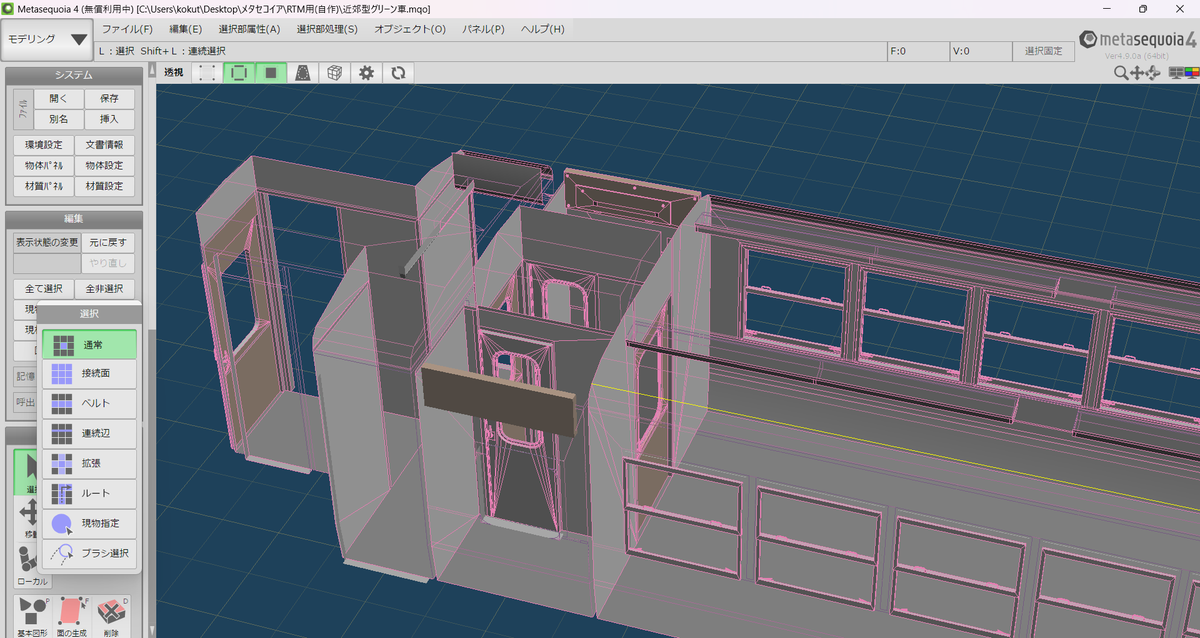Open the パネル(P) menu
This screenshot has height=638, width=1200.
coord(484,29)
